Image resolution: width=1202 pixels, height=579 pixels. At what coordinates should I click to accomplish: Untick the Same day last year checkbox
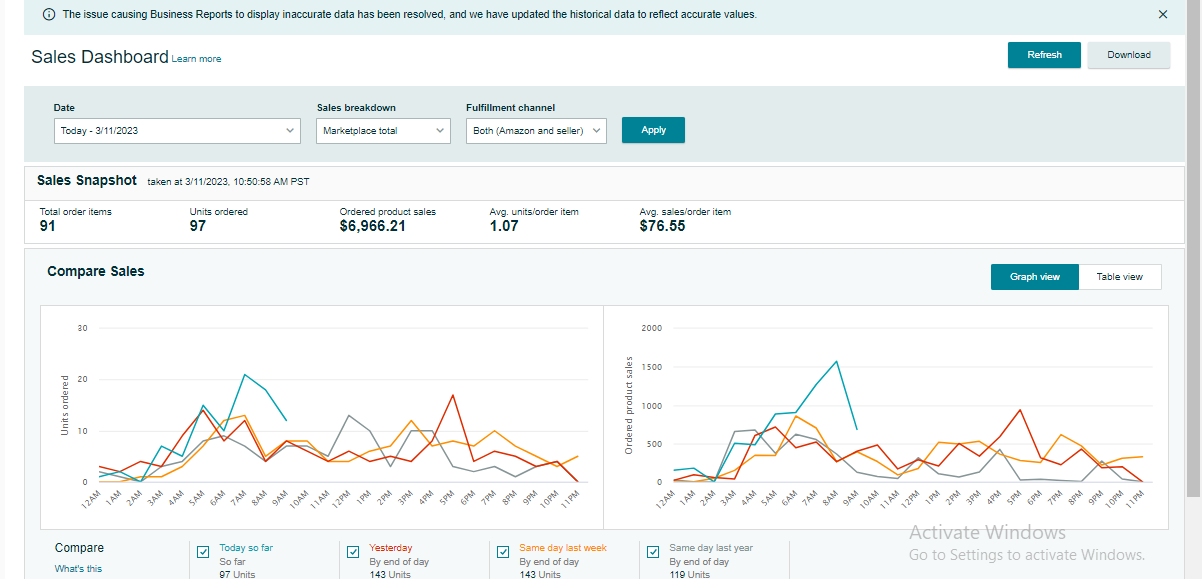coord(654,551)
